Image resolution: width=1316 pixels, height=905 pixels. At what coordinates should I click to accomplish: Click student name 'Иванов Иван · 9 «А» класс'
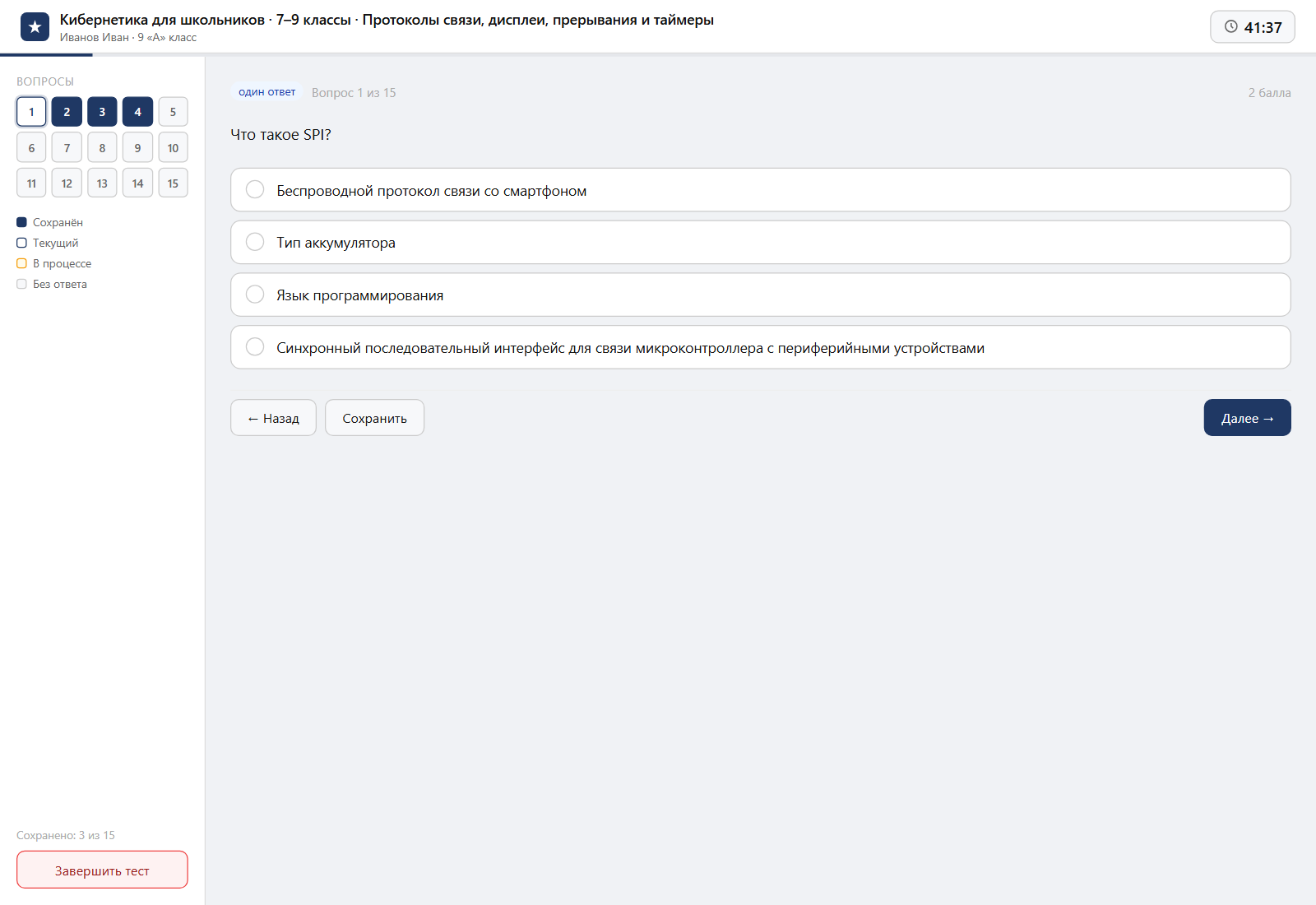pos(128,37)
